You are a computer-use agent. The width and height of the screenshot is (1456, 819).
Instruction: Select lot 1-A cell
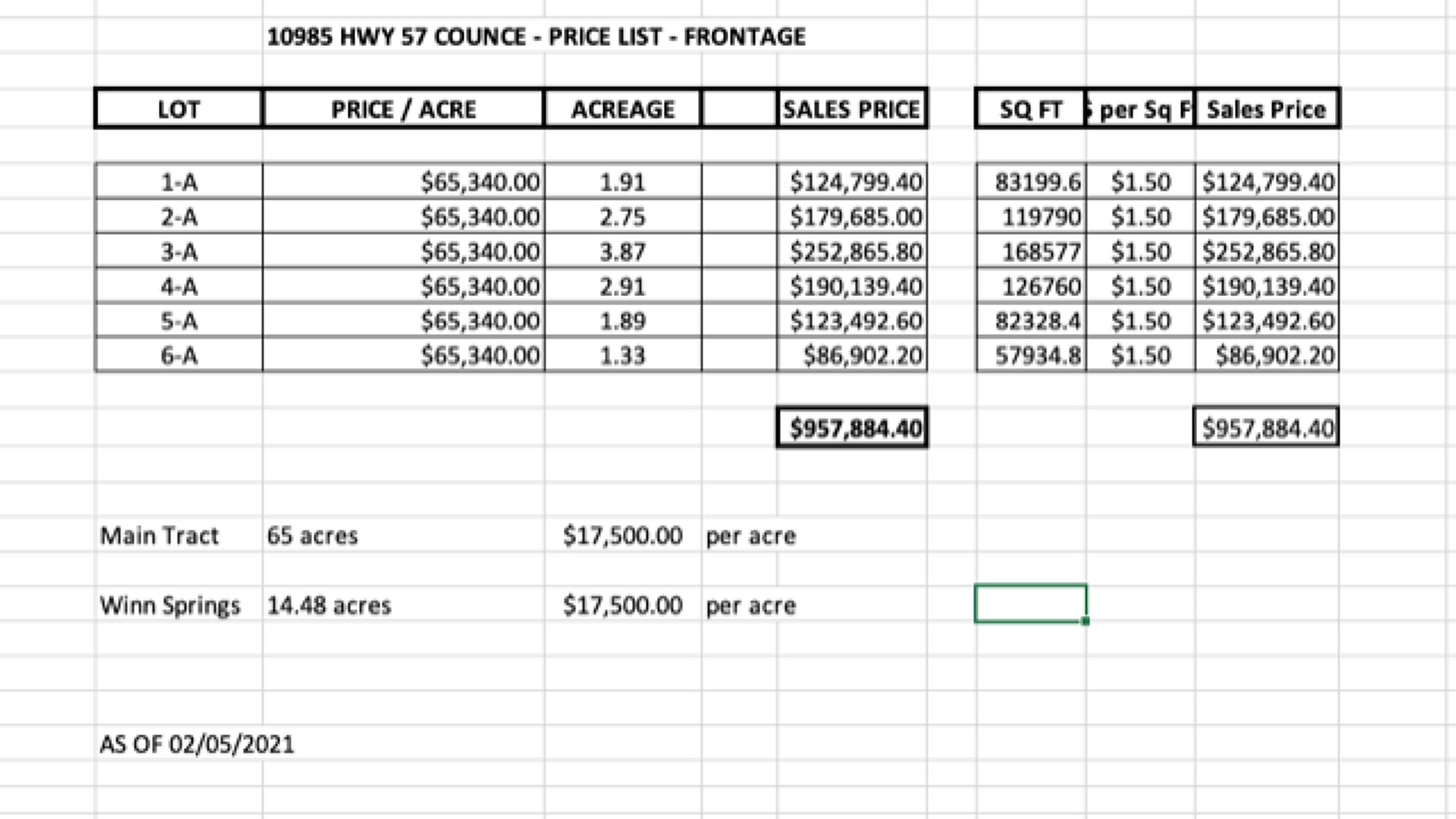tap(179, 182)
